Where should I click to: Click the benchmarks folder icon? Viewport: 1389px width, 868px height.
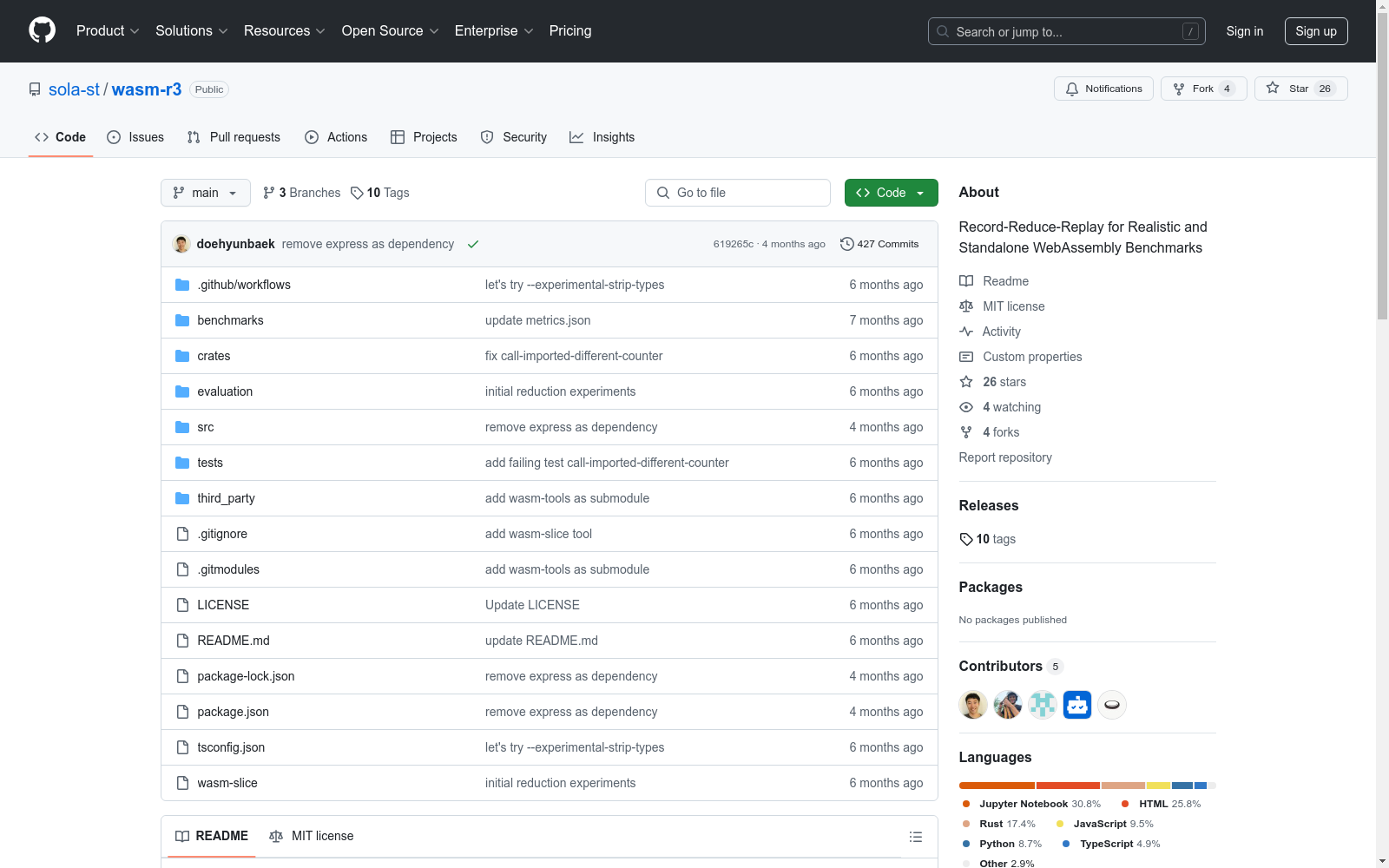pyautogui.click(x=182, y=320)
